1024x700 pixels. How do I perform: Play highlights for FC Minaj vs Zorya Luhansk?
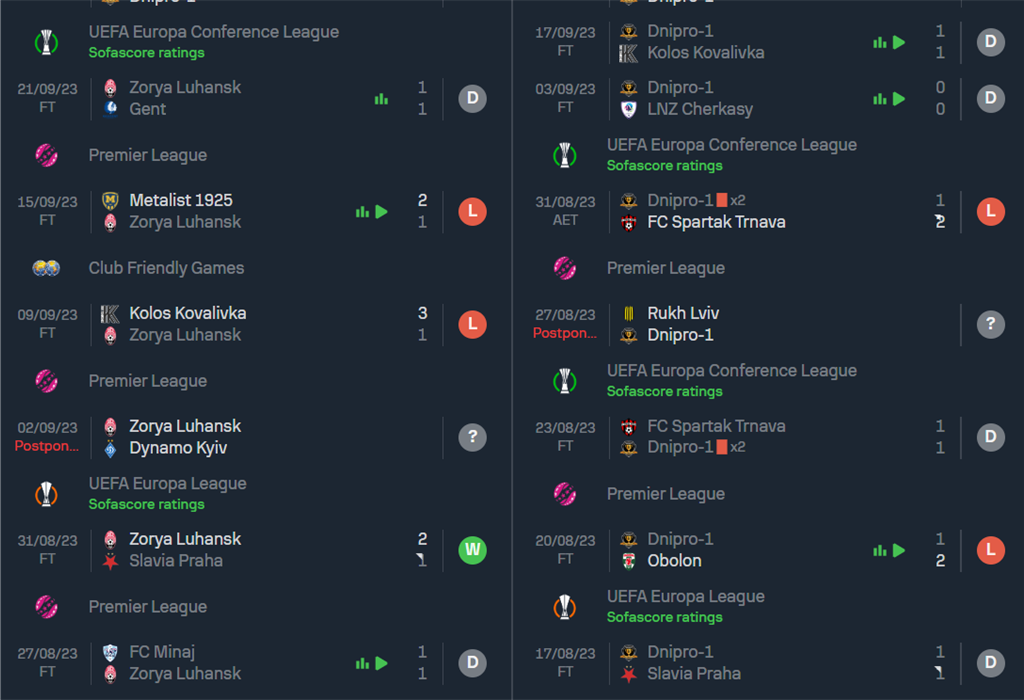coord(382,663)
